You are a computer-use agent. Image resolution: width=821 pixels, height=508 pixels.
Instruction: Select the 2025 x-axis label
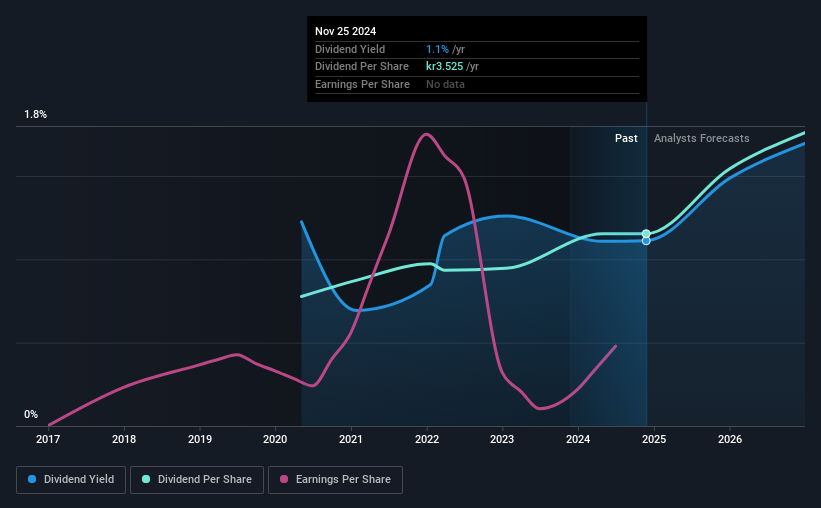coord(654,439)
